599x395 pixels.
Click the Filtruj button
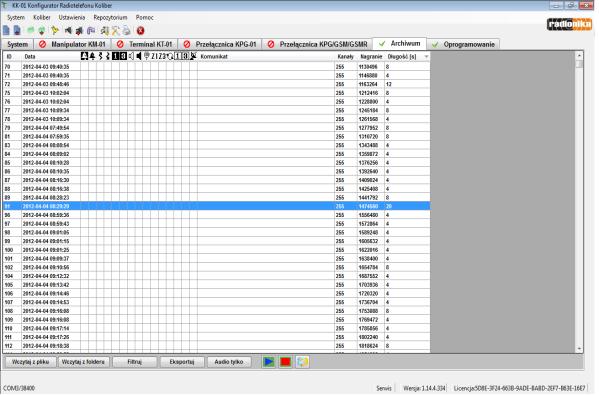pos(134,361)
